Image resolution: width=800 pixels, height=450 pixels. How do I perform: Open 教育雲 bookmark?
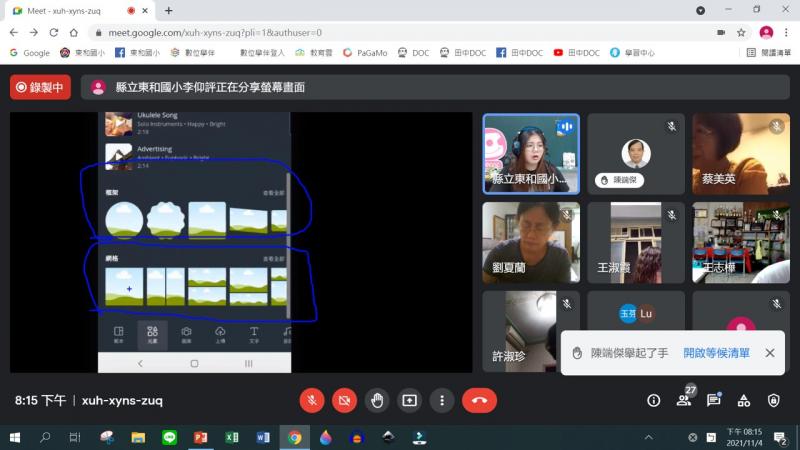coord(314,53)
